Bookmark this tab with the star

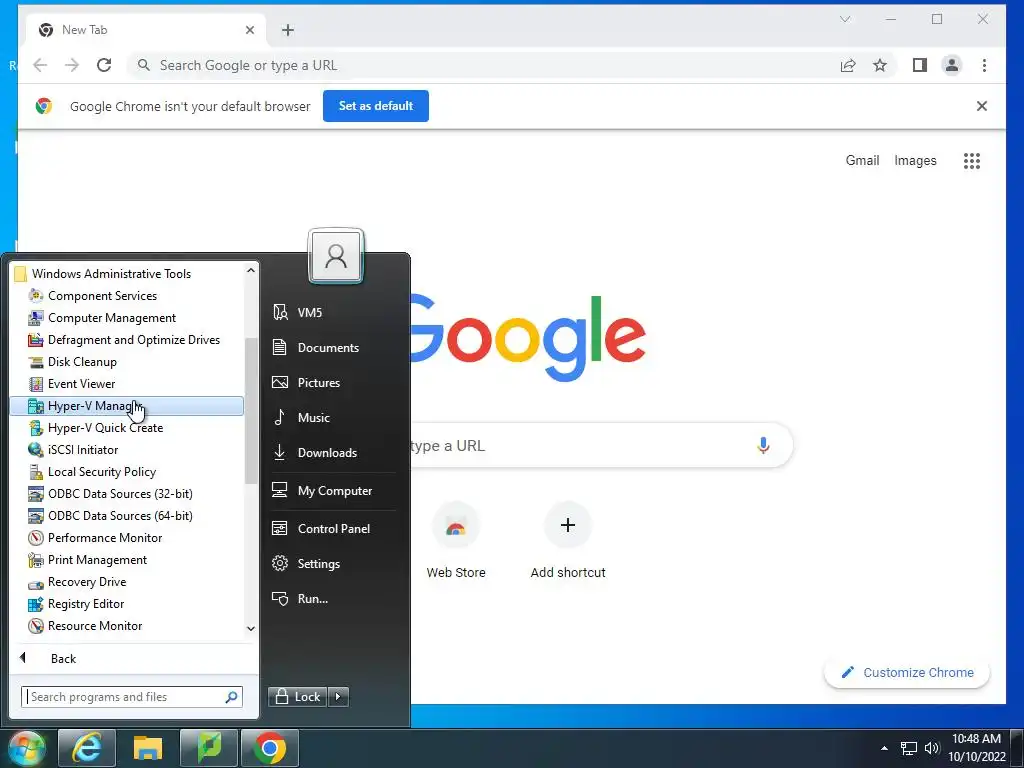click(880, 65)
